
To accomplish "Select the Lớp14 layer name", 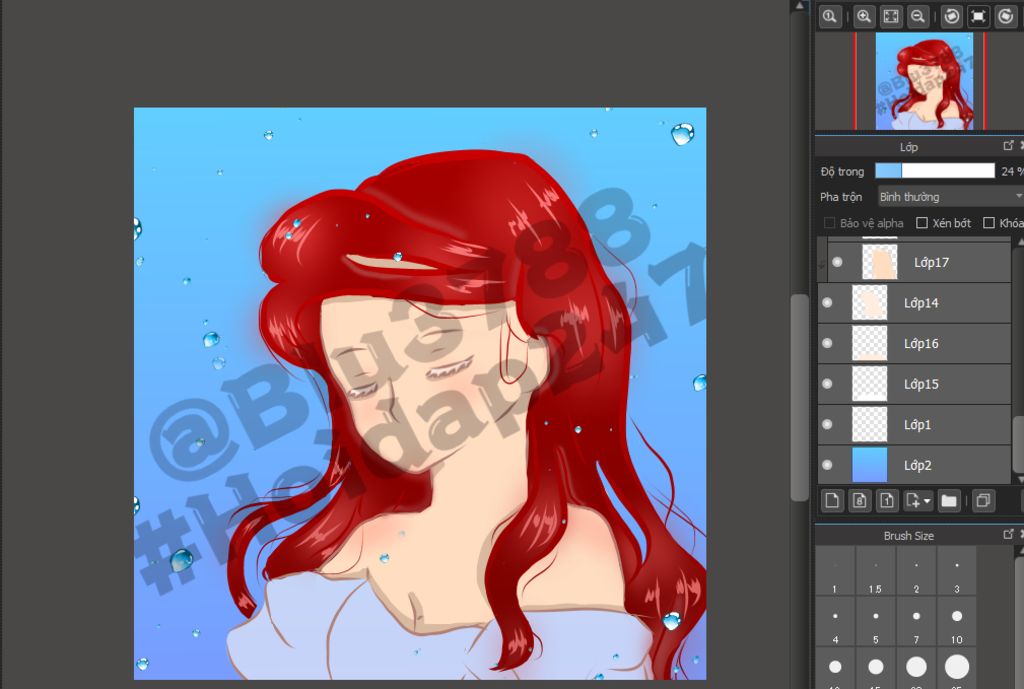I will point(921,303).
